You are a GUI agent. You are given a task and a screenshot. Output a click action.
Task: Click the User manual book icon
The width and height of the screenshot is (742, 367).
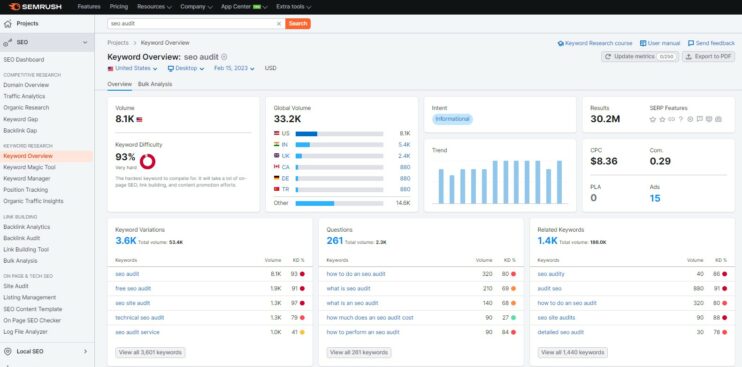tap(643, 43)
